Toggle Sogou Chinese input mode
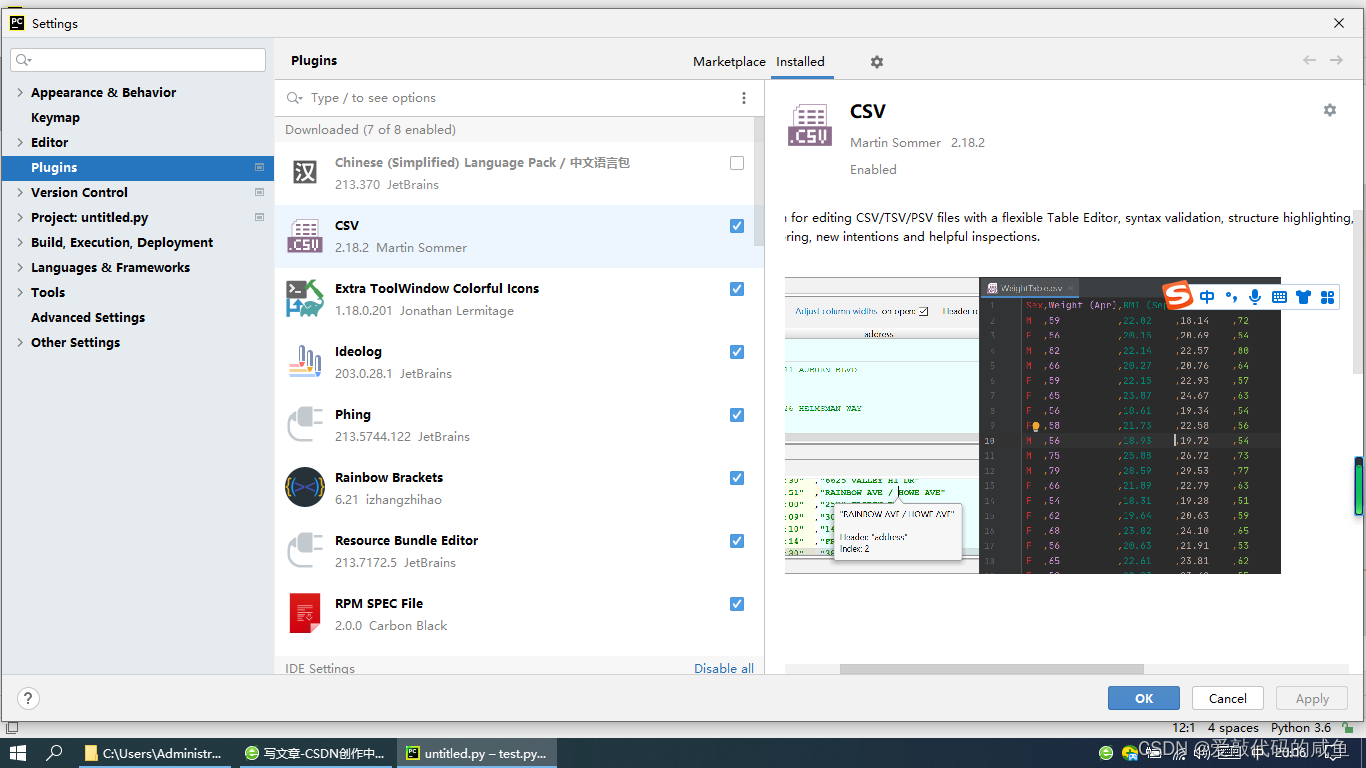This screenshot has height=768, width=1366. point(1207,297)
